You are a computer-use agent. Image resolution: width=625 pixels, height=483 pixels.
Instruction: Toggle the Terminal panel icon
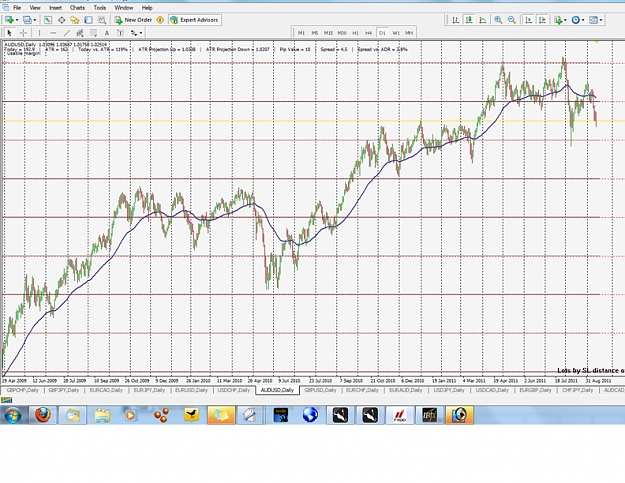point(88,20)
